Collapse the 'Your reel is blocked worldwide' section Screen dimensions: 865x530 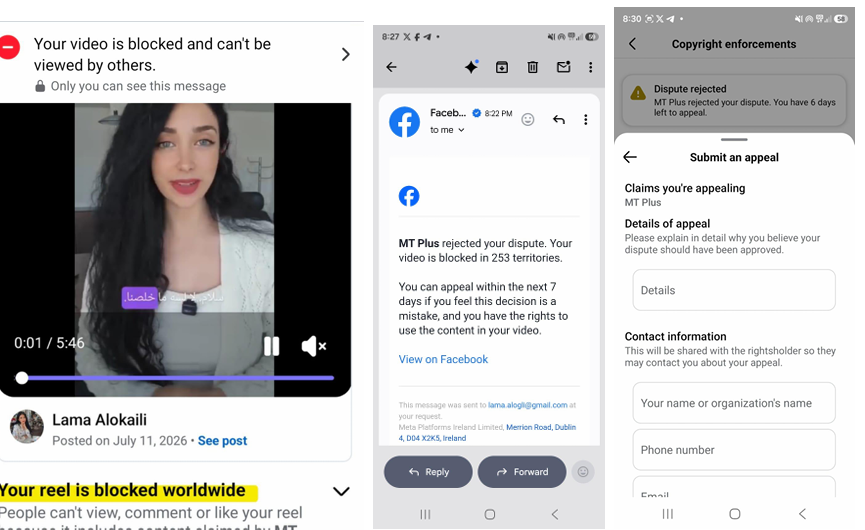(x=341, y=491)
